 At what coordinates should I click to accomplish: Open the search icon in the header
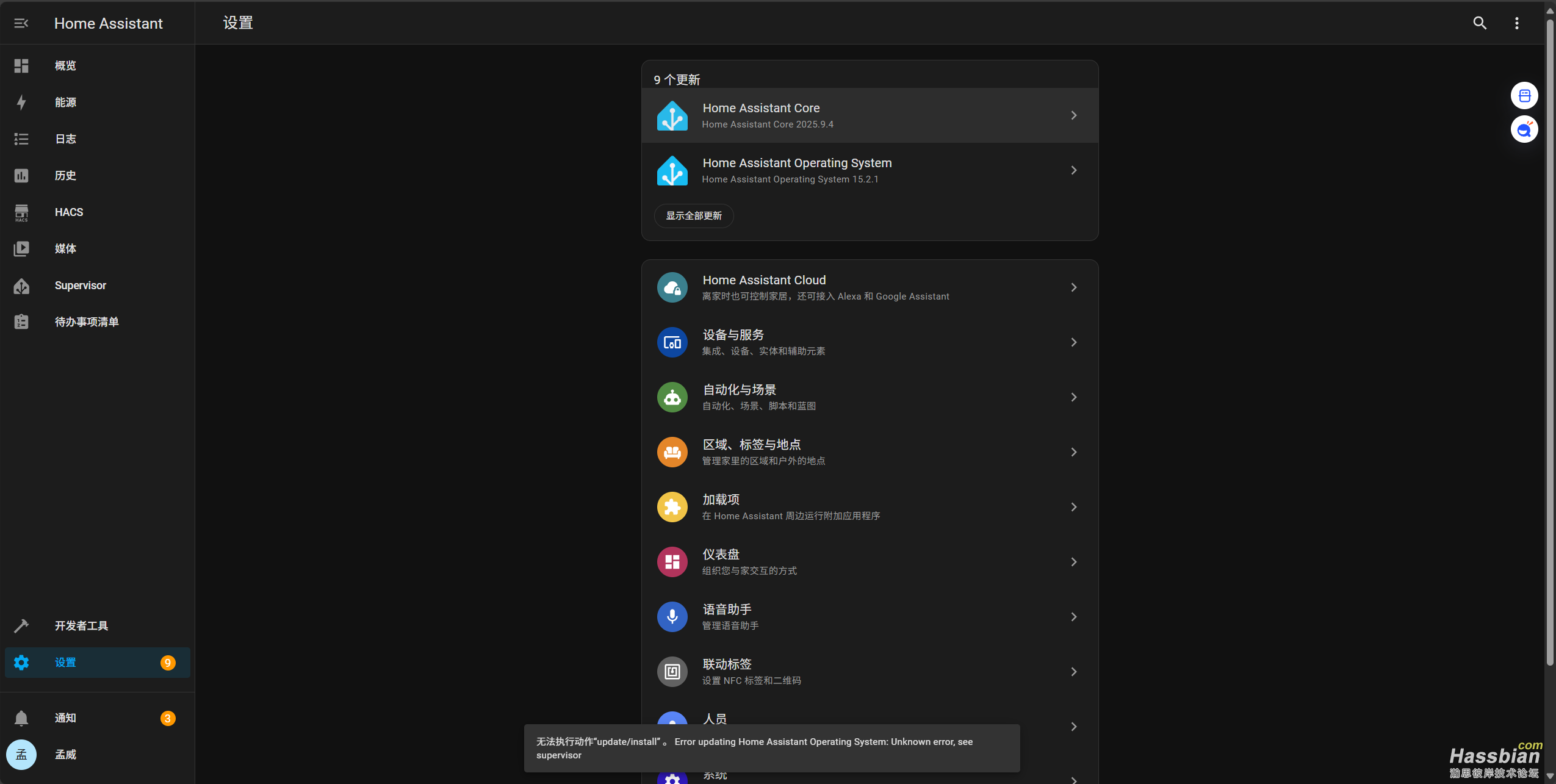[1480, 23]
